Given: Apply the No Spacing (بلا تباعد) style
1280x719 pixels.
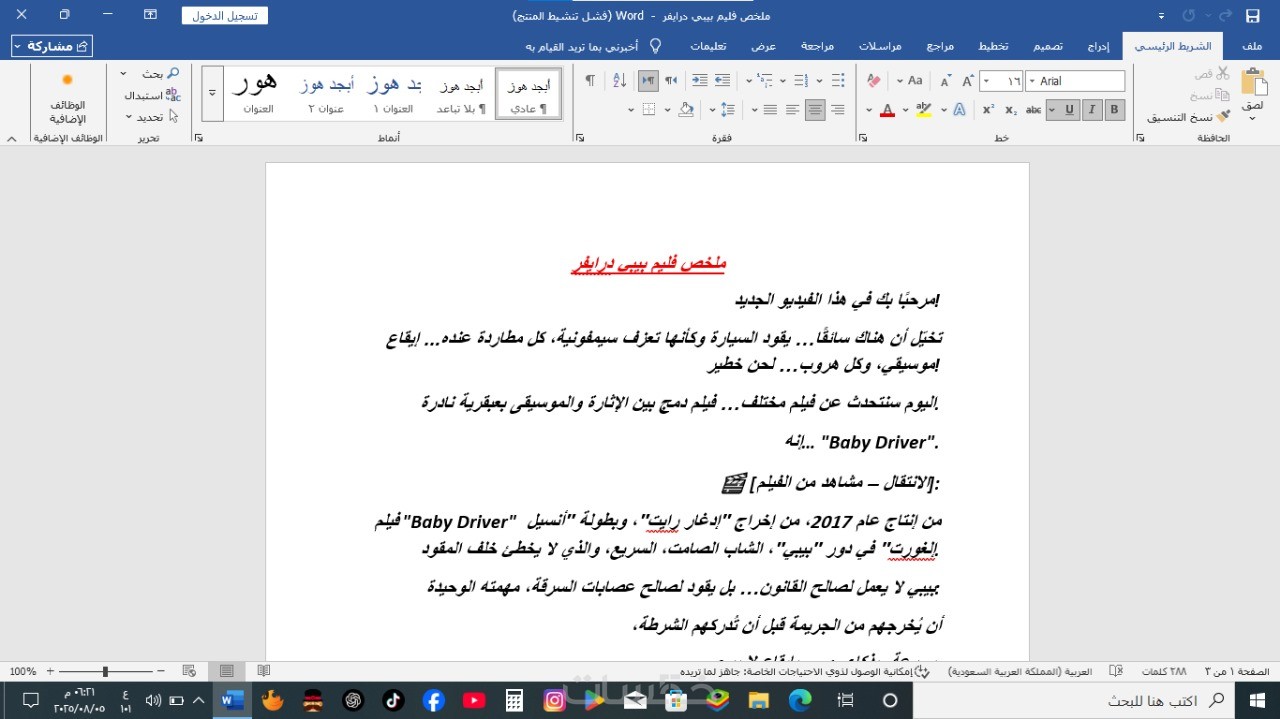Looking at the screenshot, I should pos(461,94).
